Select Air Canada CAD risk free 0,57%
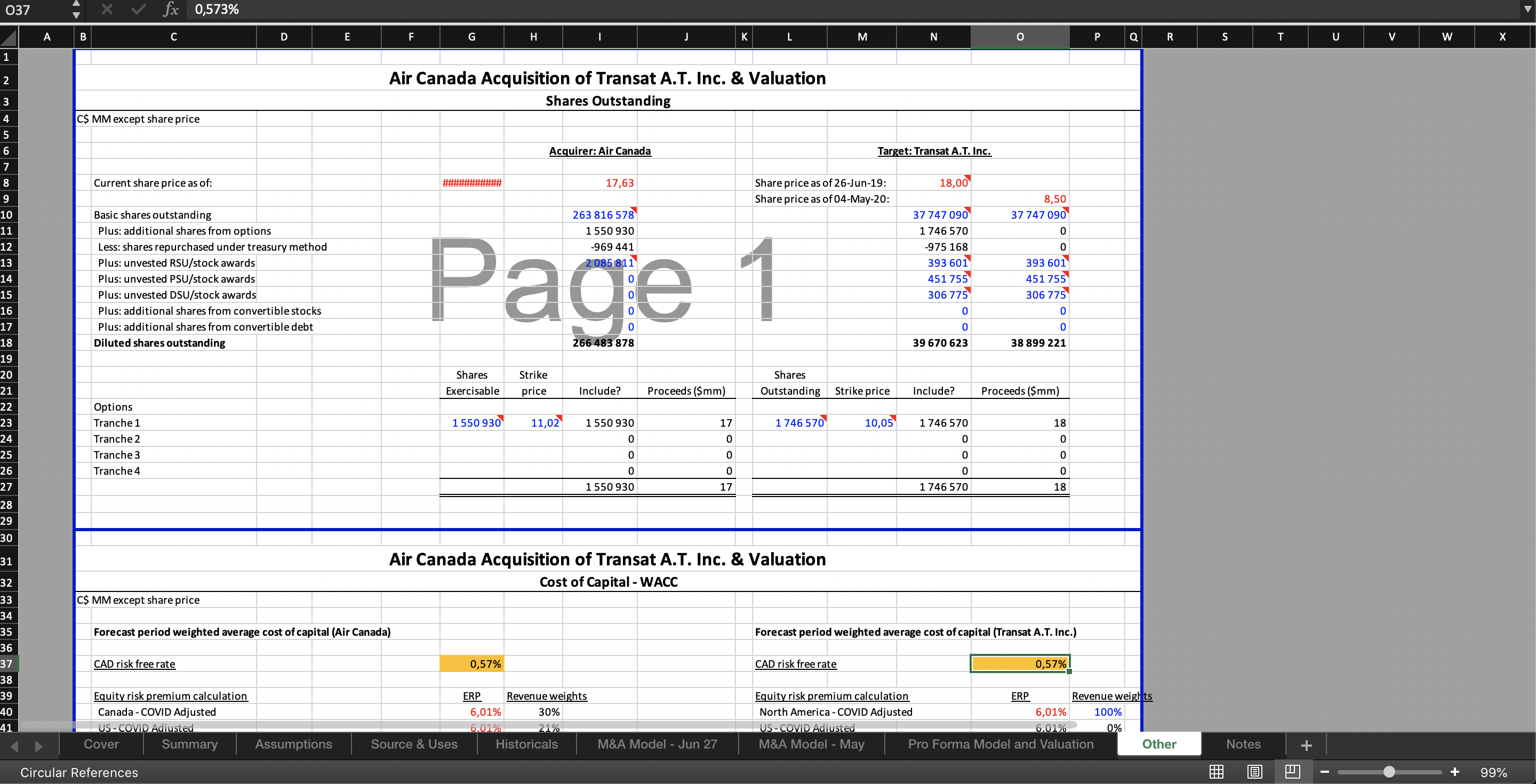Screen dimensions: 1536x784 click(471, 663)
